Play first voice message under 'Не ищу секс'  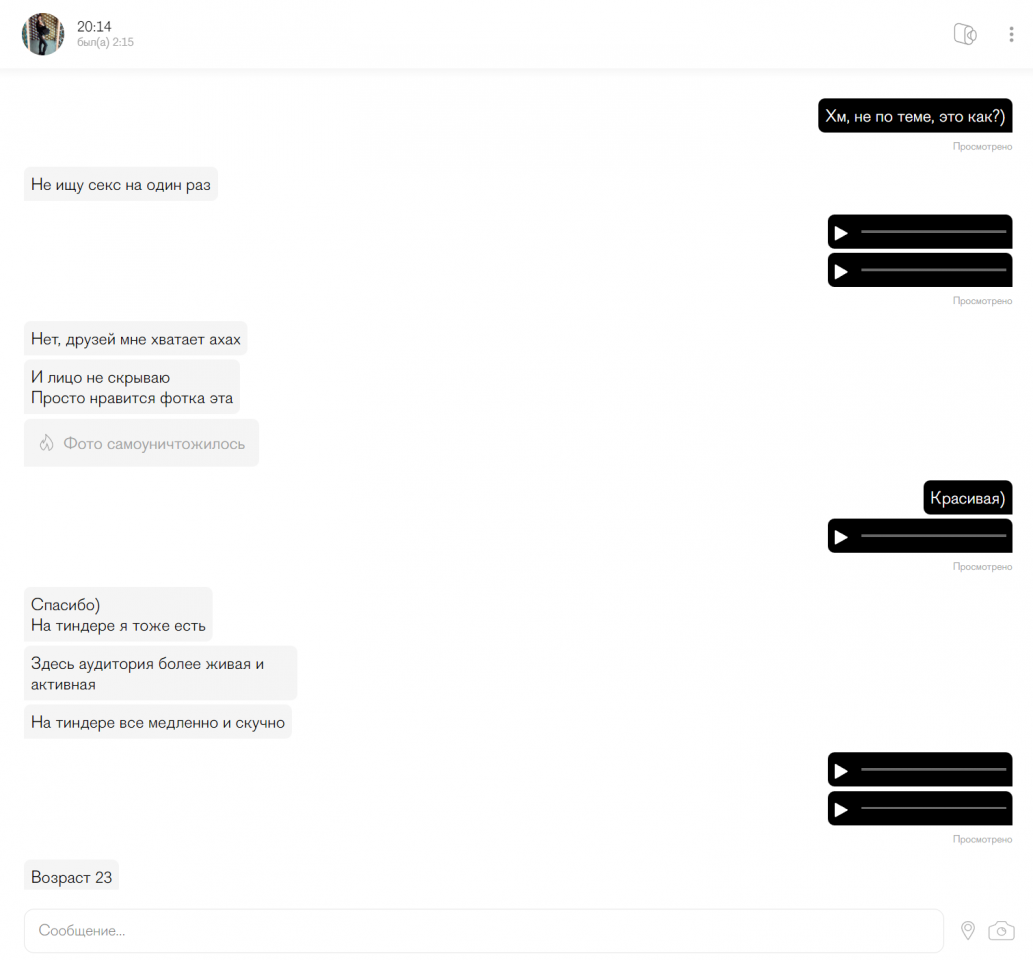pyautogui.click(x=840, y=233)
